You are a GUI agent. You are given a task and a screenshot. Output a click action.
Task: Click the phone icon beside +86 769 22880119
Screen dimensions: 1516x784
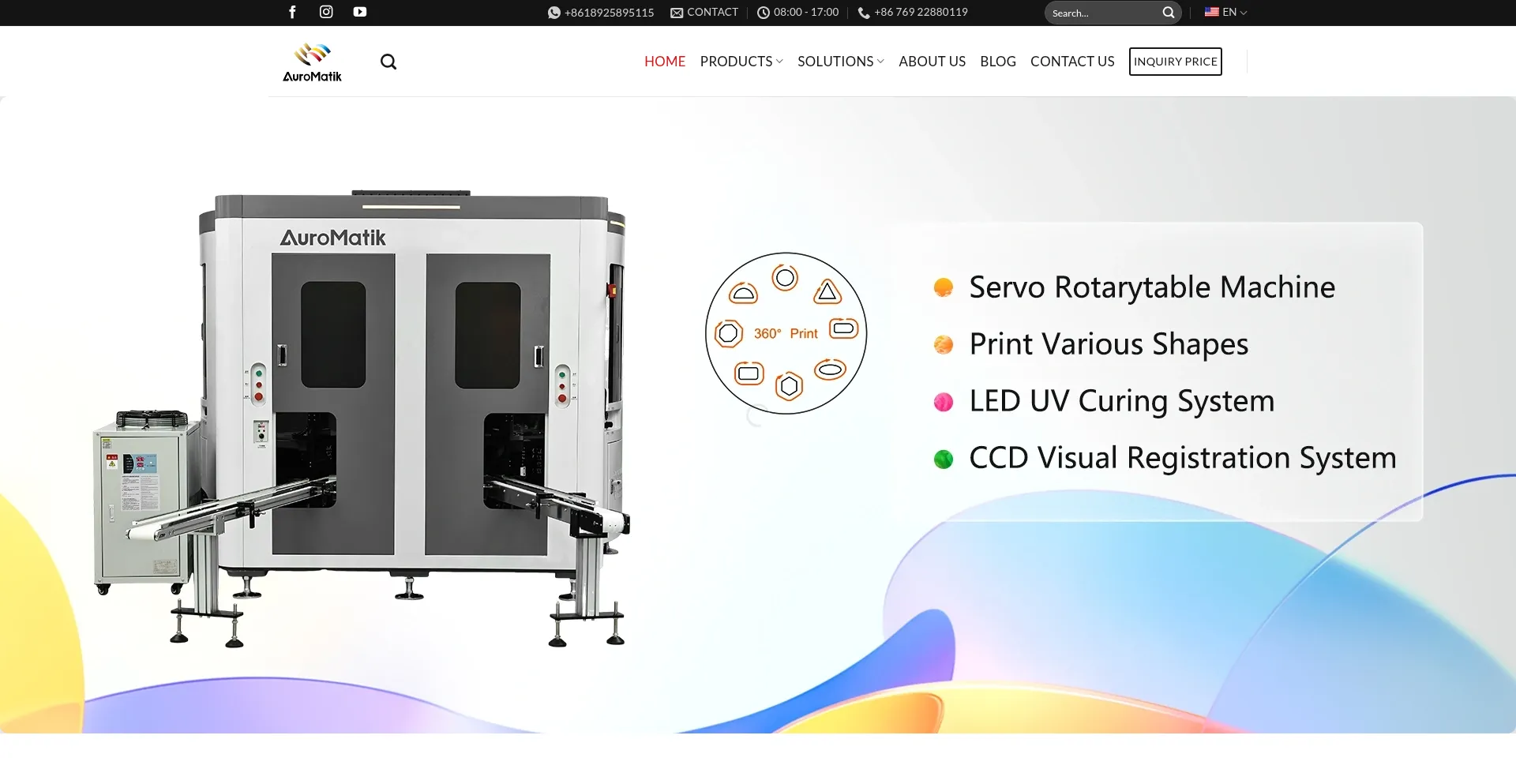(864, 13)
